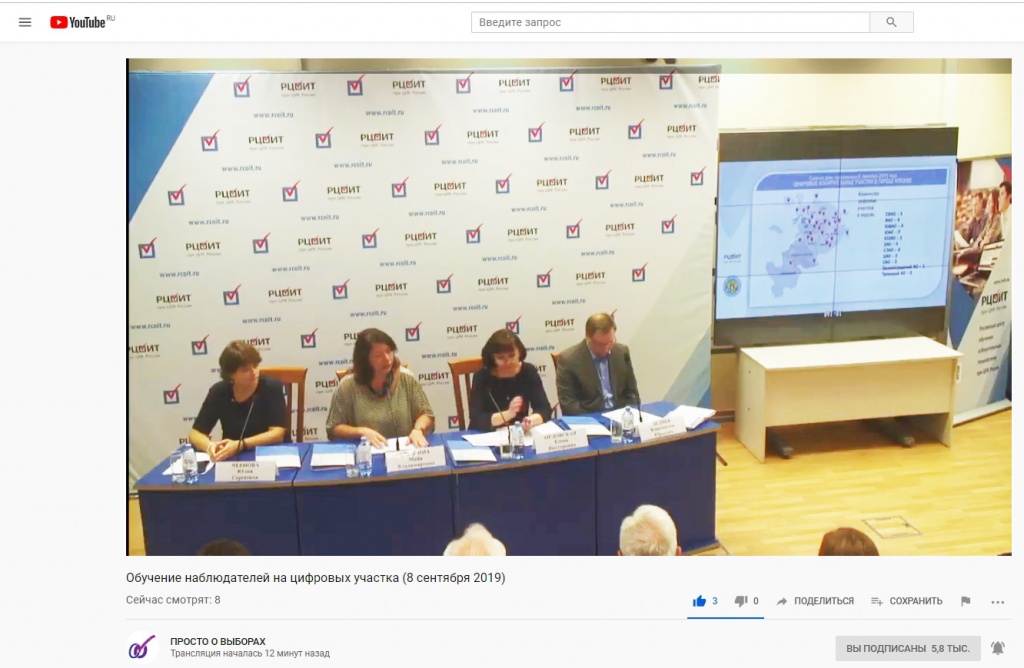Screen dimensions: 1024x668
Task: Click the like count number 3
Action: coord(715,601)
